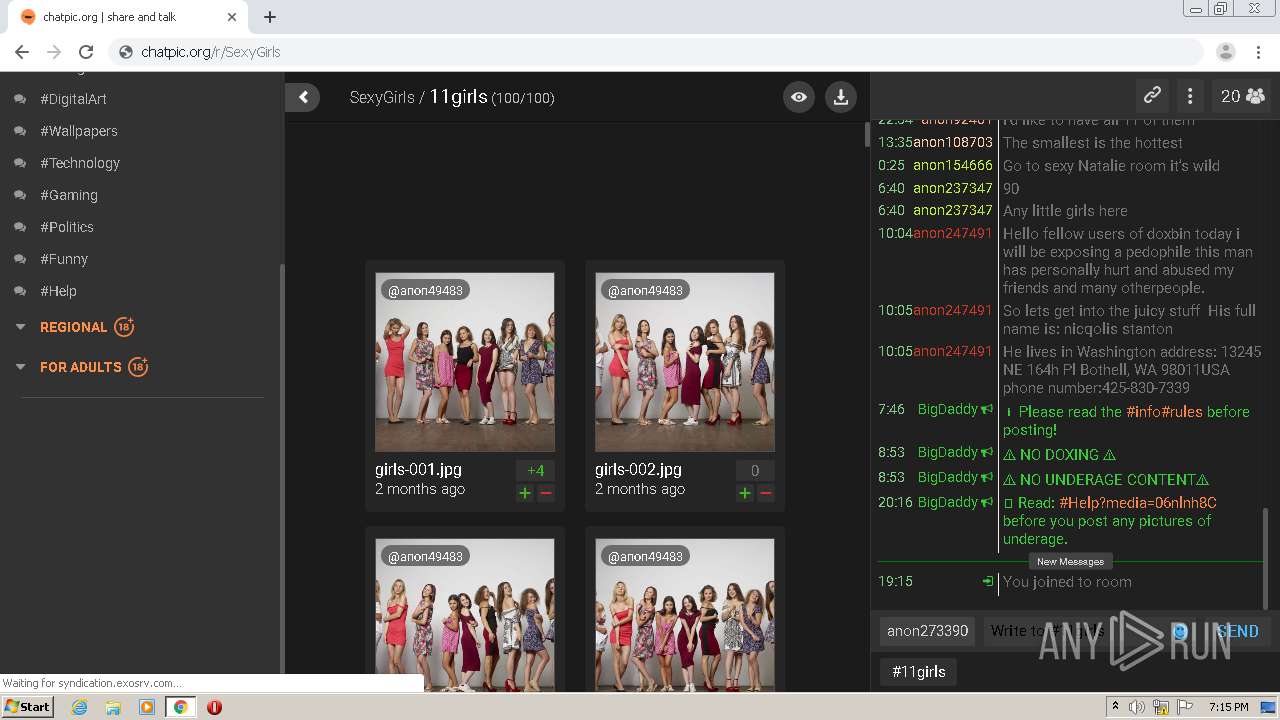
Task: Click the gallery vertical scrollbar thumb
Action: pyautogui.click(x=866, y=134)
